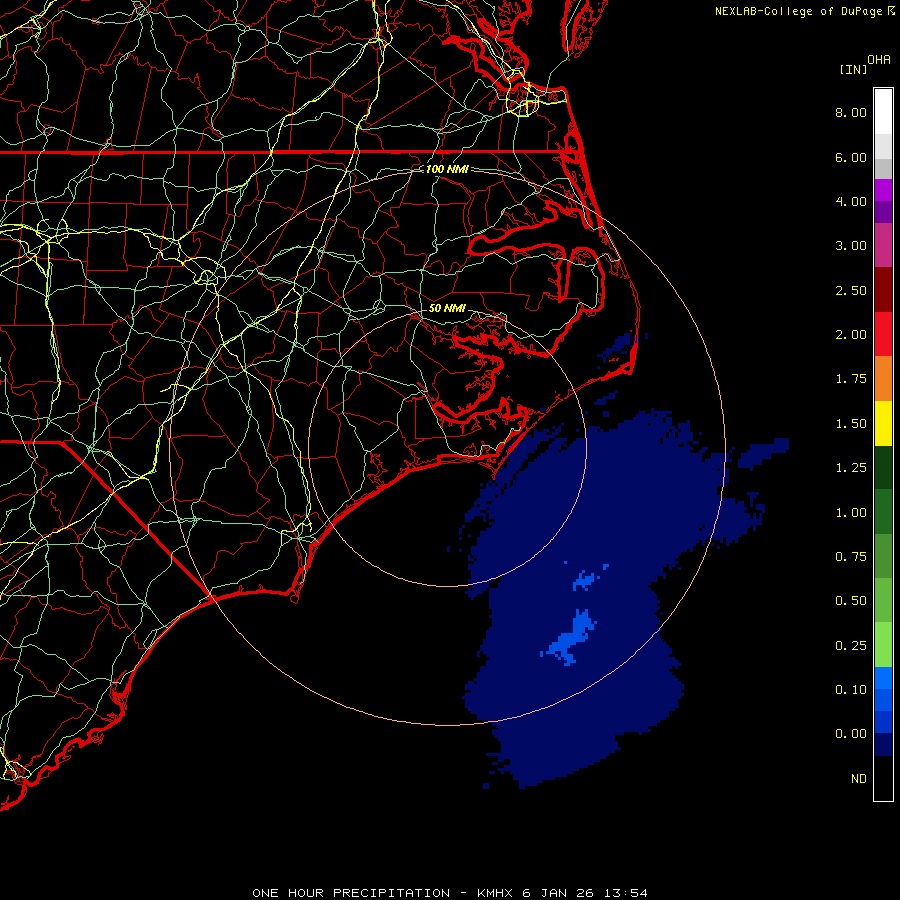900x900 pixels.
Task: Click the 1.75 legend value
Action: (x=851, y=379)
